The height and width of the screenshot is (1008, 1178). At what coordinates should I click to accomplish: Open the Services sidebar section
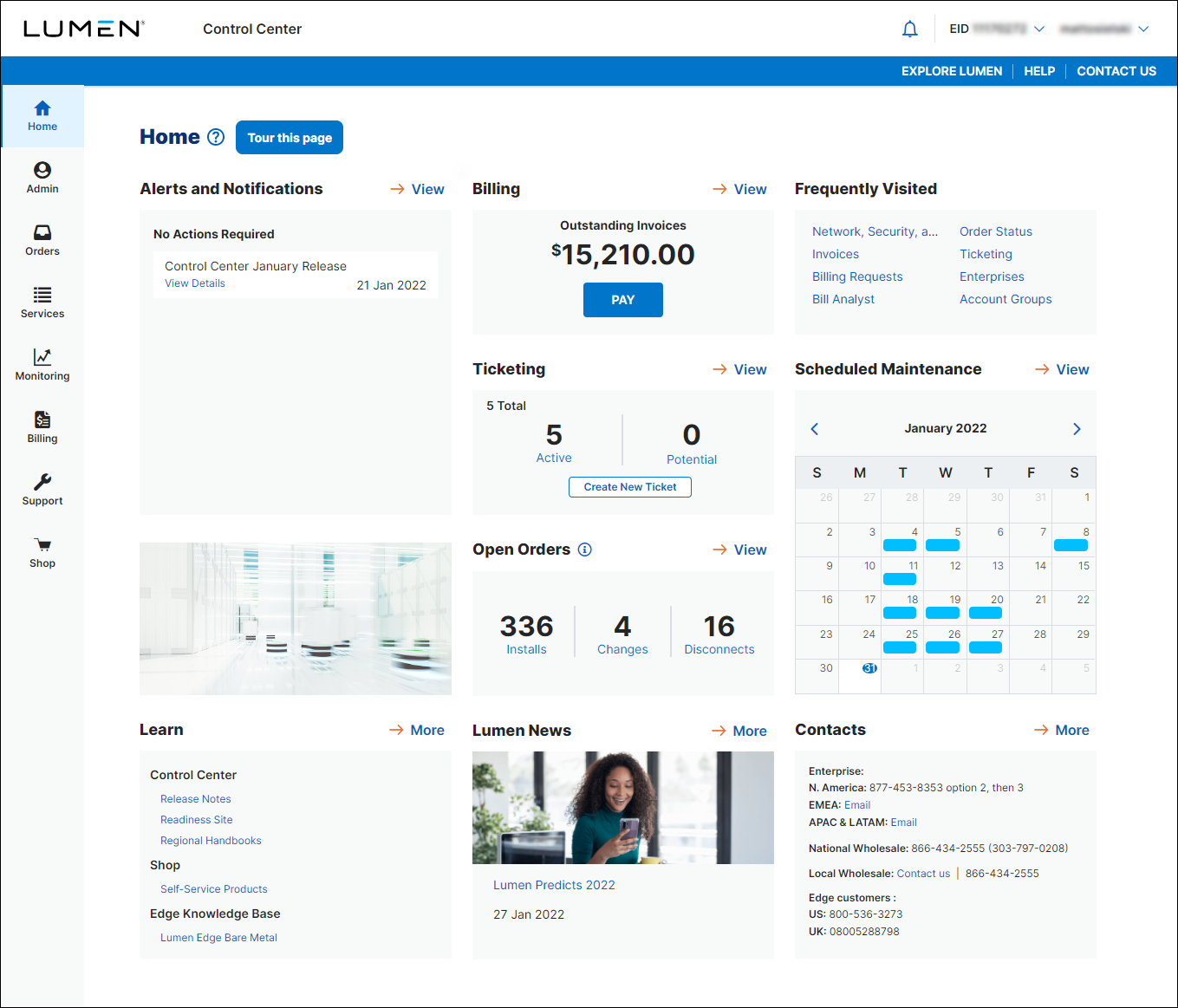pyautogui.click(x=42, y=302)
